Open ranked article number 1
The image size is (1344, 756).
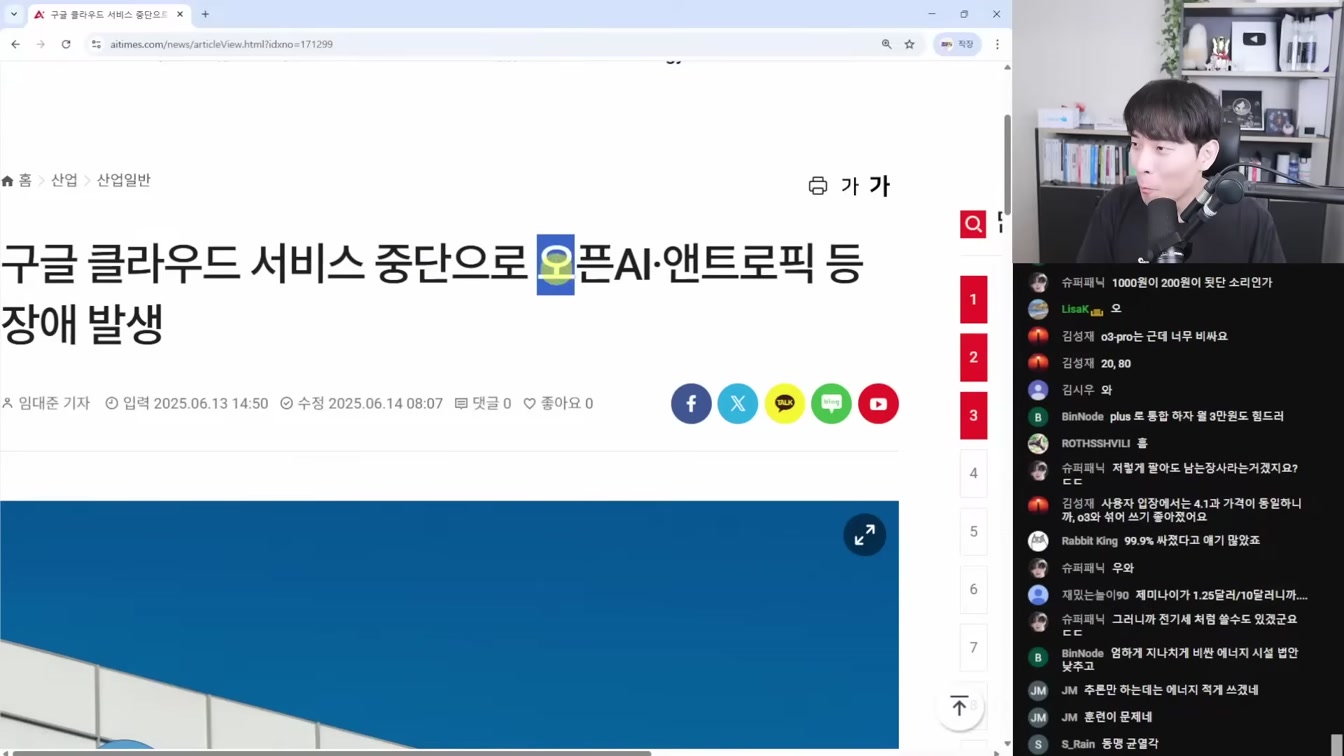coord(973,300)
